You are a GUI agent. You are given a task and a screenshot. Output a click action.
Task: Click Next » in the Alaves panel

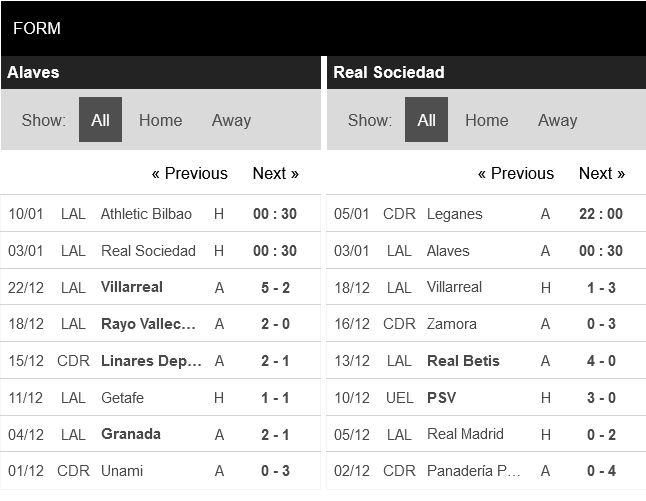(x=275, y=173)
